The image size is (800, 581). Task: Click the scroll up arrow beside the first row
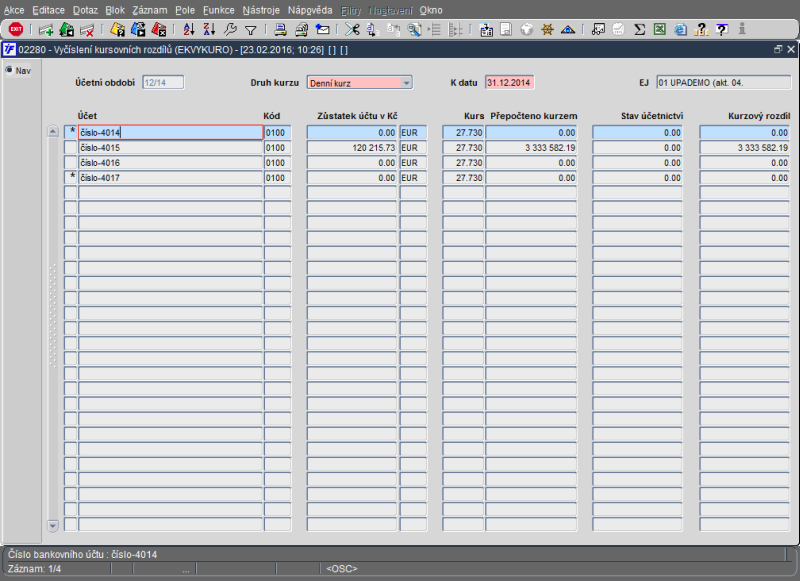click(x=53, y=132)
